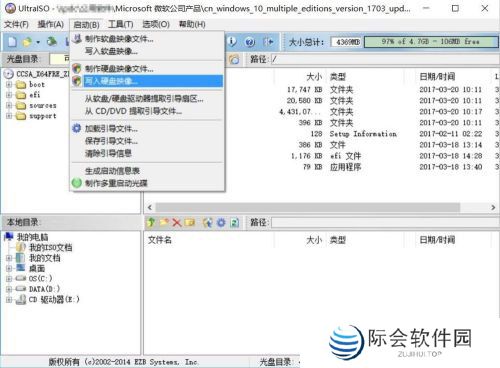The height and width of the screenshot is (368, 500).
Task: Open the 选项(O) menu
Action: click(156, 24)
